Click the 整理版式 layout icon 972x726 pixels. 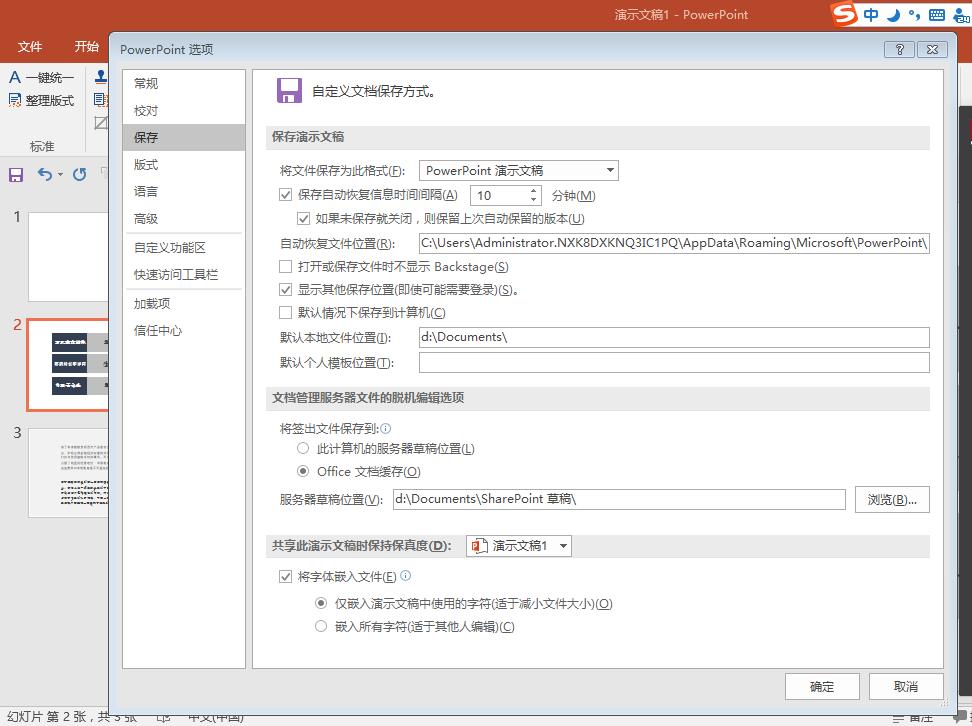16,100
